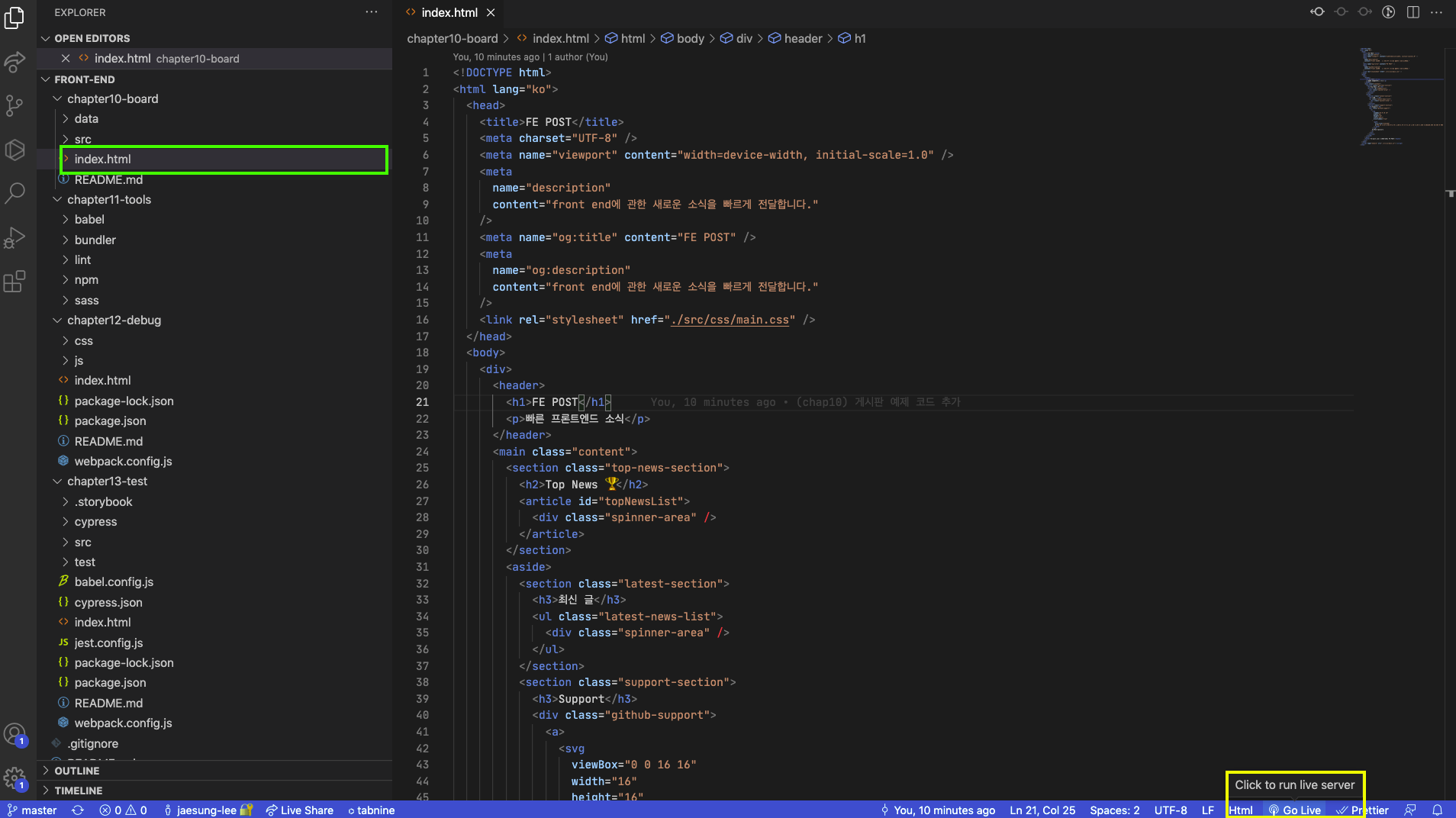Open the Live Share view in activity bar
1456x818 pixels.
click(x=14, y=62)
